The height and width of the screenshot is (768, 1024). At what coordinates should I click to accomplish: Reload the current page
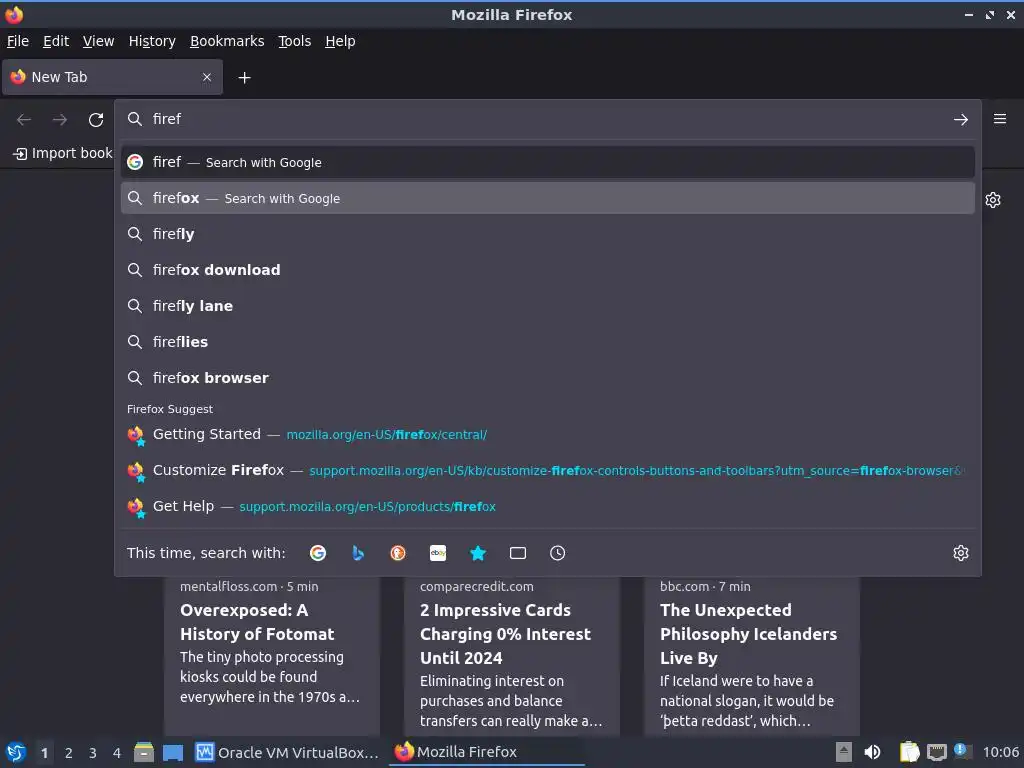click(x=96, y=120)
